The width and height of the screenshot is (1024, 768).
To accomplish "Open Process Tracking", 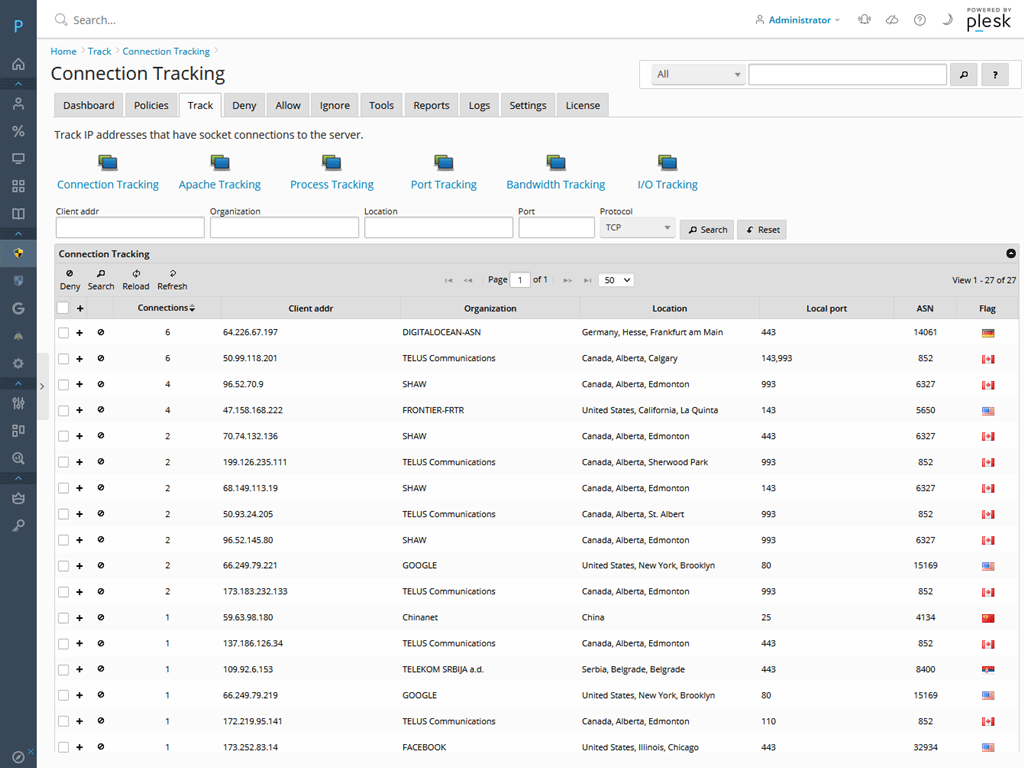I will pos(331,184).
